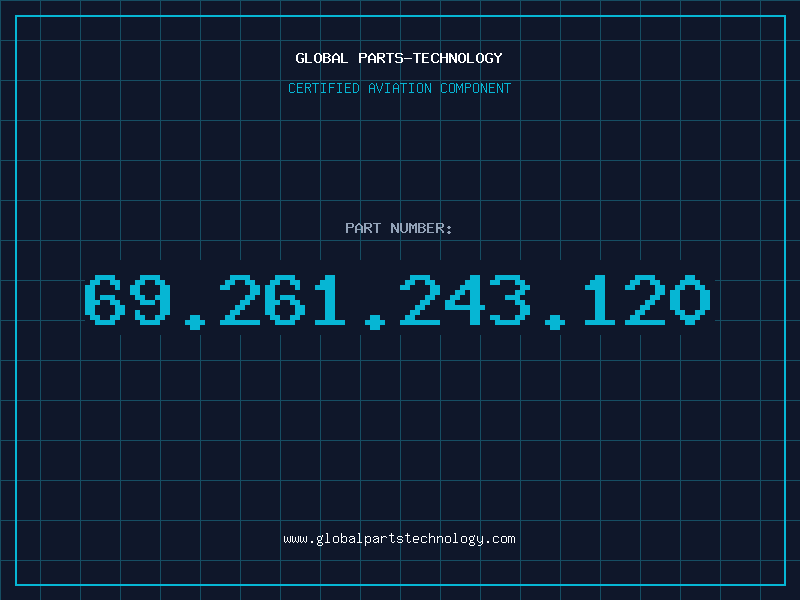
Task: Select the word CERTIFIED in the subtitle
Action: (x=323, y=88)
